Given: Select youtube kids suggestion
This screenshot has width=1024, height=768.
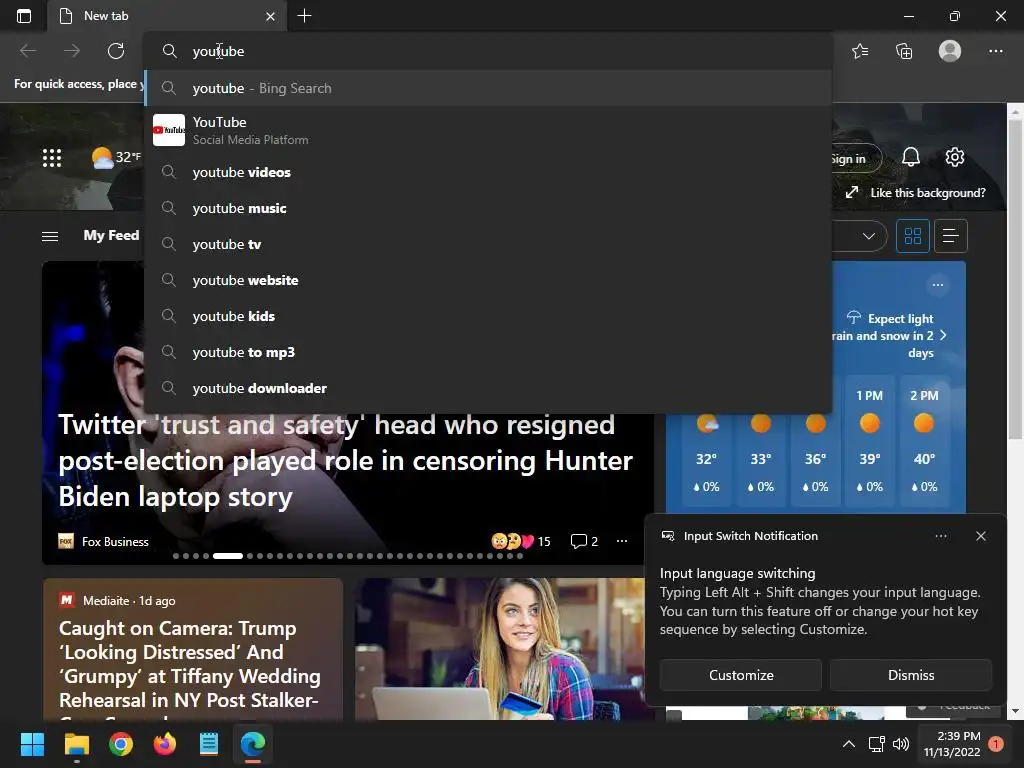Looking at the screenshot, I should tap(488, 316).
